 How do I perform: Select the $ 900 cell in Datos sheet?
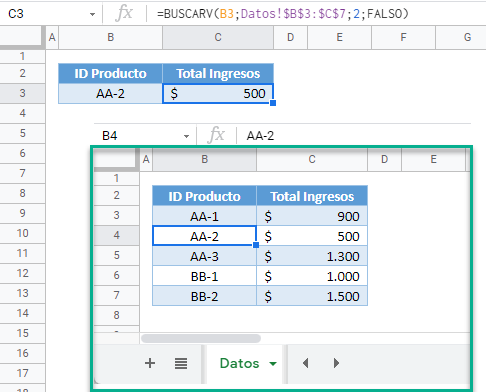pos(312,216)
